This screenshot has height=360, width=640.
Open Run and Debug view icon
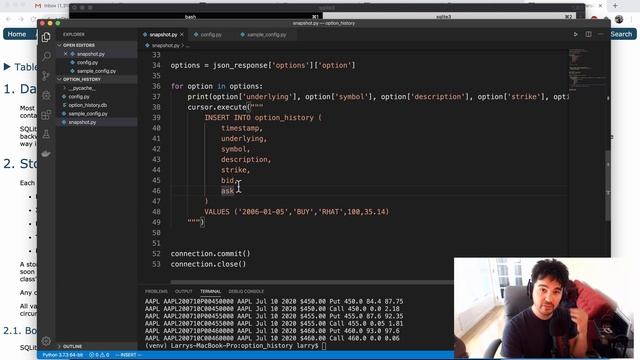tap(46, 95)
